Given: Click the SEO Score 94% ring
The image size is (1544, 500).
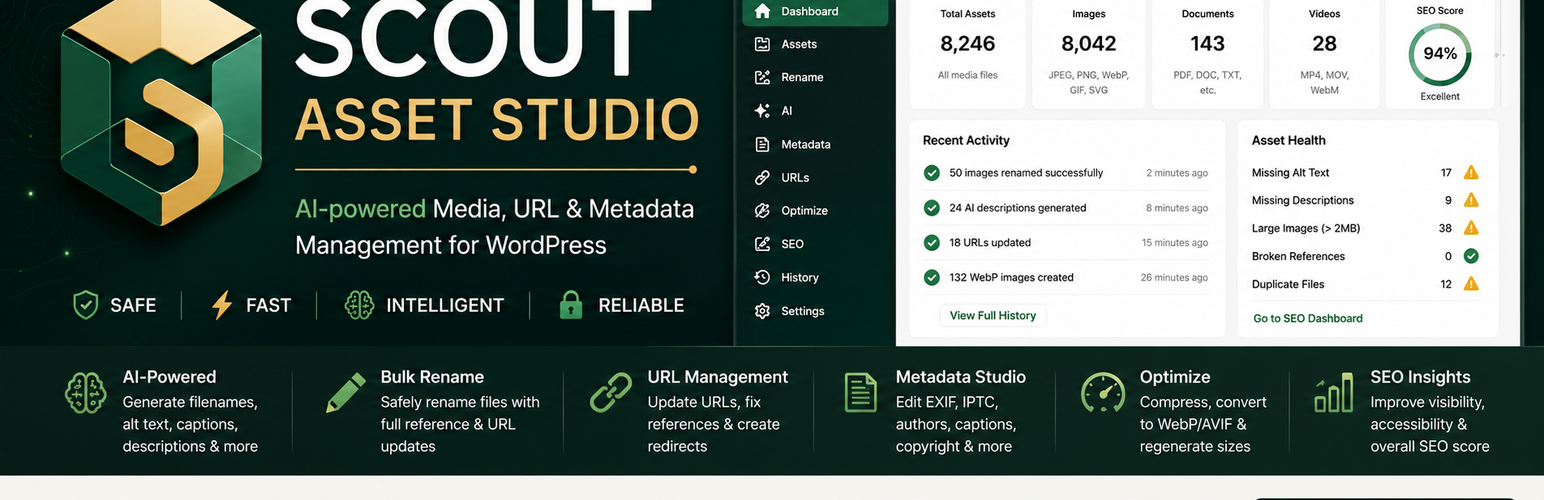Looking at the screenshot, I should point(1440,54).
